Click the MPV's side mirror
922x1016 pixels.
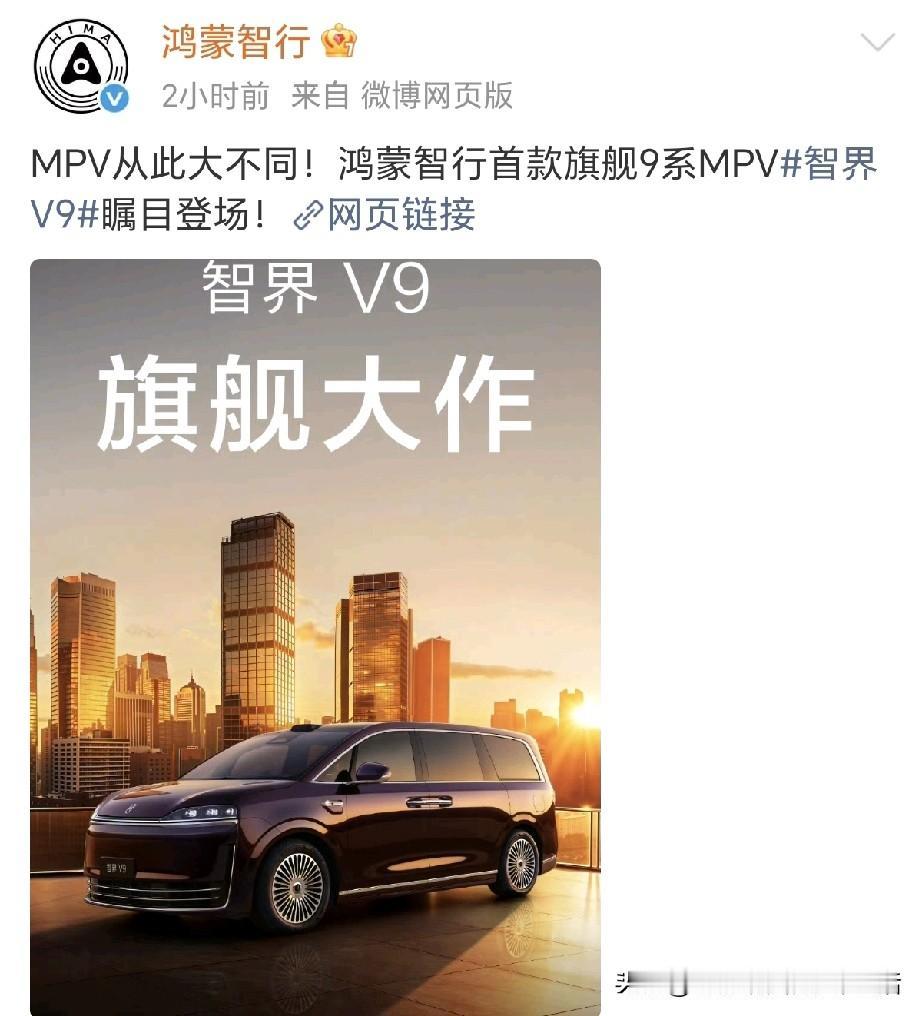point(373,771)
